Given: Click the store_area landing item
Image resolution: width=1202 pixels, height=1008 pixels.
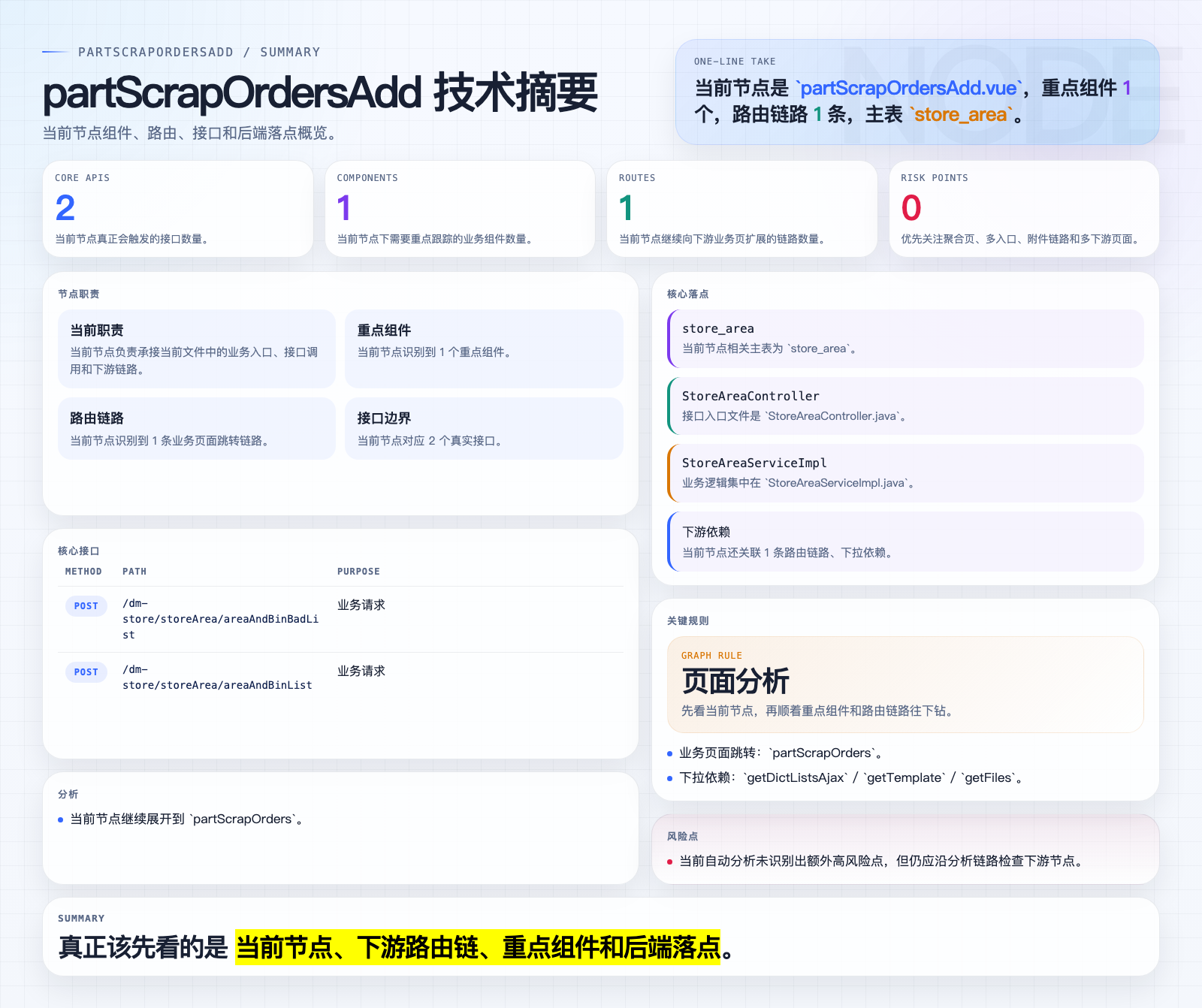Looking at the screenshot, I should (905, 338).
